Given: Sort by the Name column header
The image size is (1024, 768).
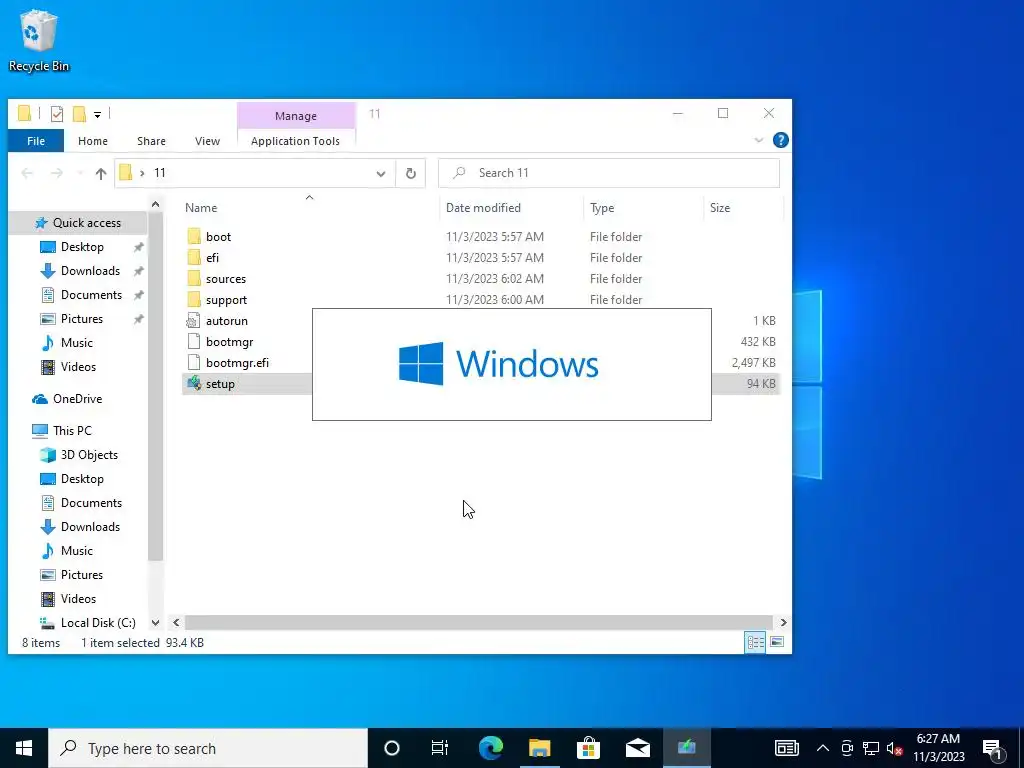Looking at the screenshot, I should [201, 208].
